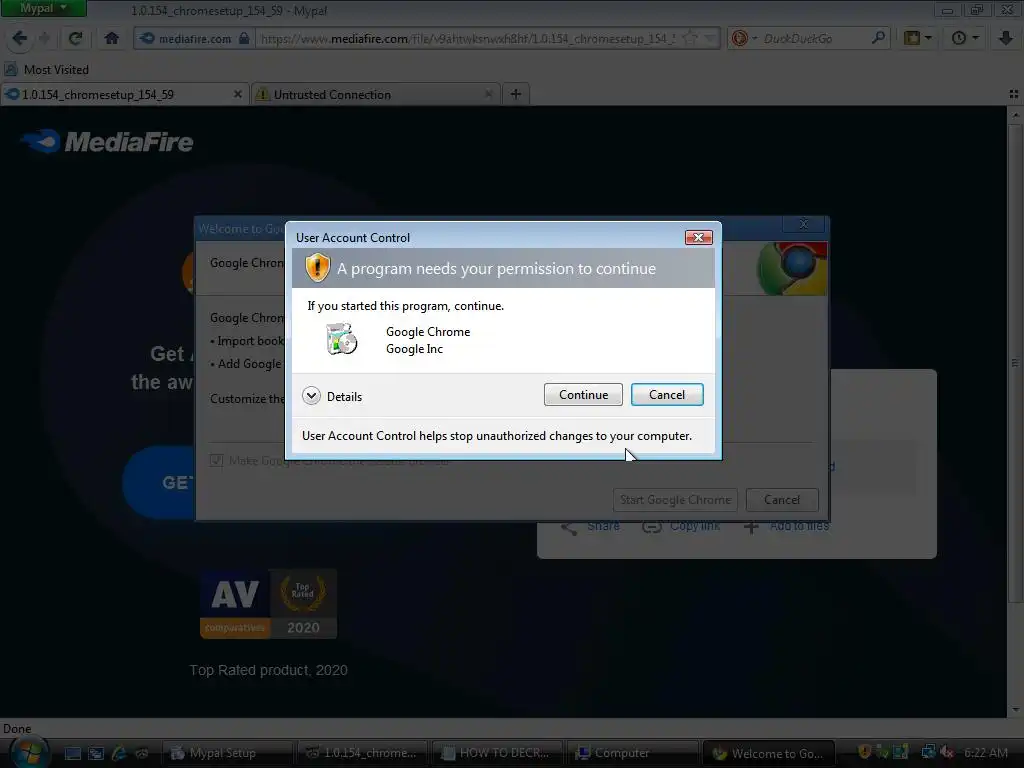
Task: Close the Untrusted Connection tab
Action: click(x=488, y=95)
